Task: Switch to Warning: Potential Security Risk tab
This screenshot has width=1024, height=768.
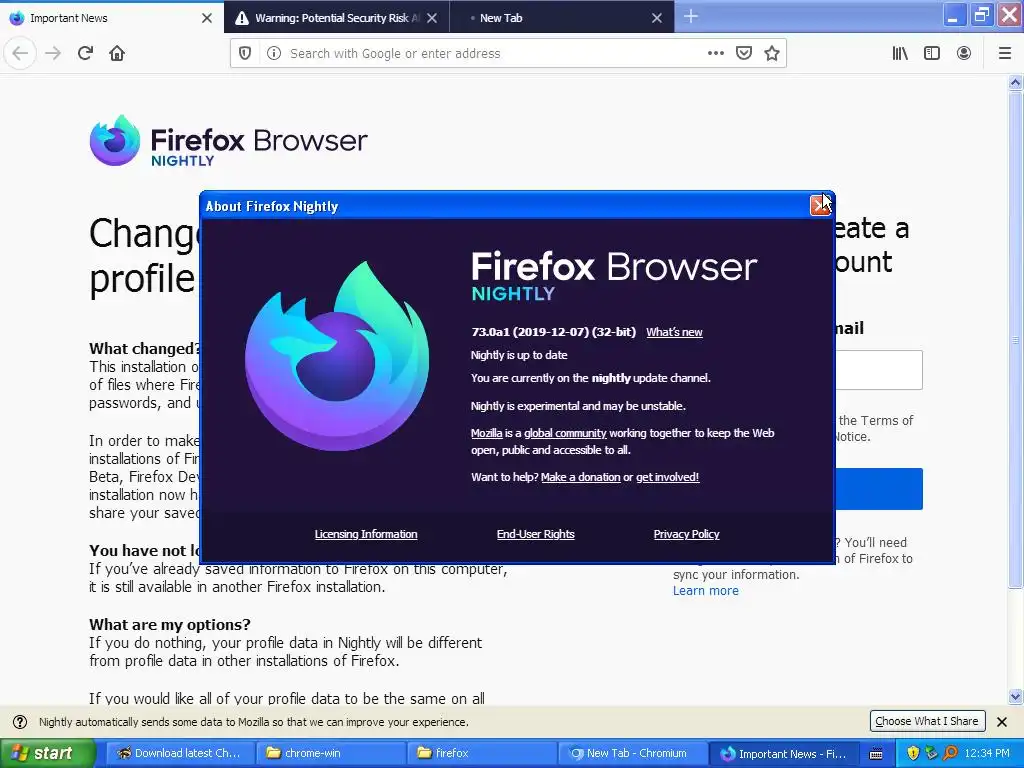Action: tap(337, 18)
